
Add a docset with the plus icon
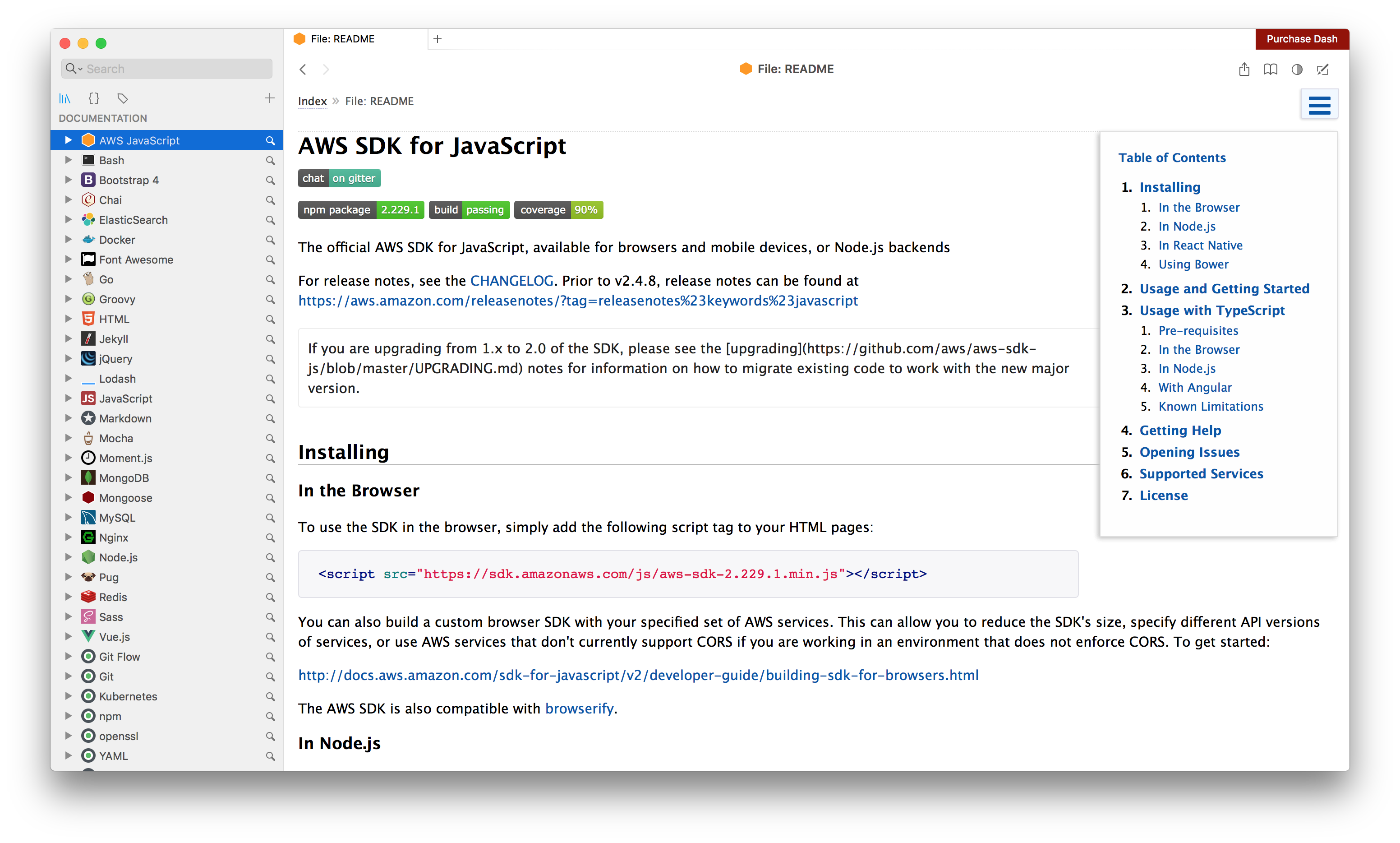coord(269,98)
